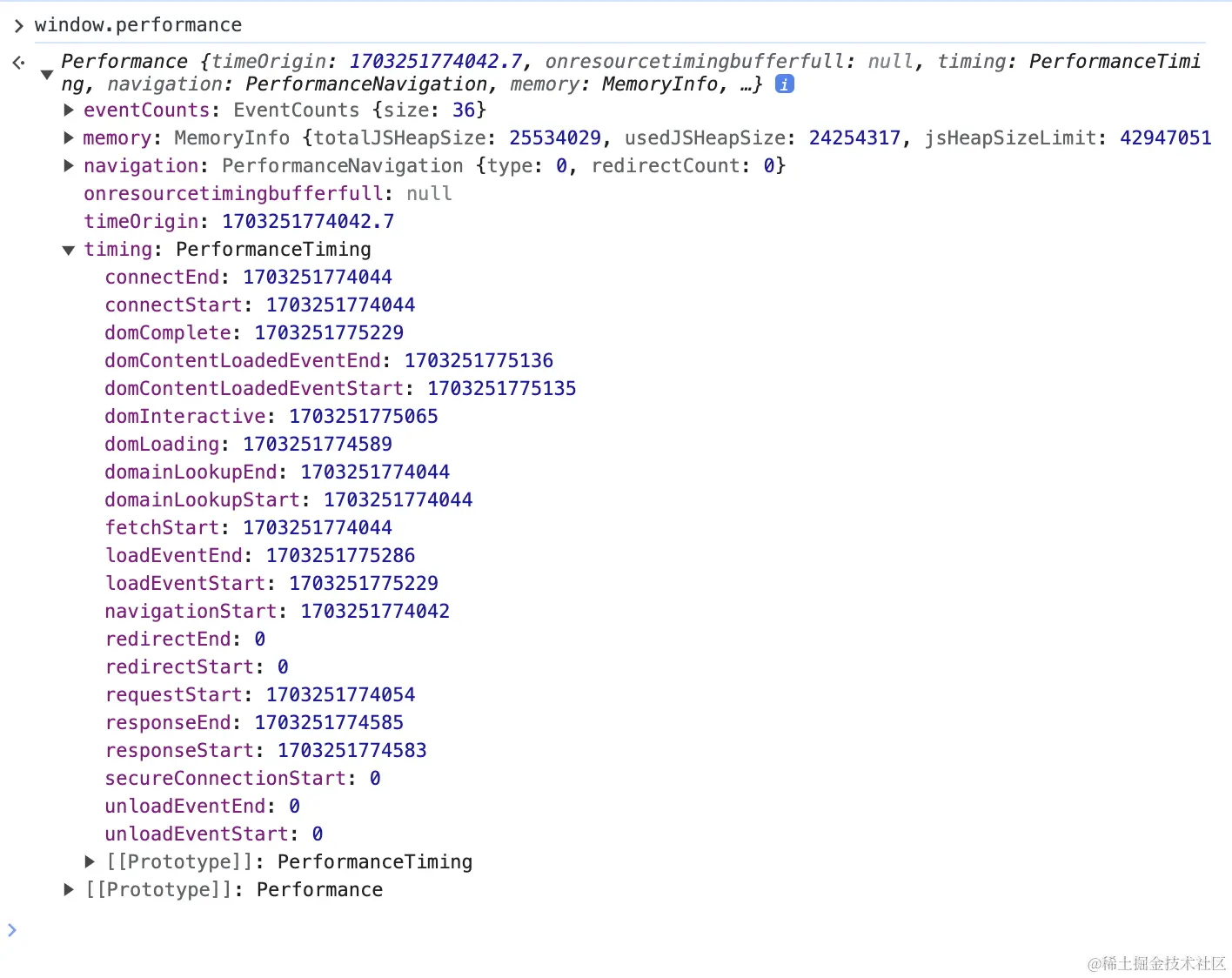Viewport: 1232px width, 978px height.
Task: Select the domComplete value 1703251775229
Action: 329,332
